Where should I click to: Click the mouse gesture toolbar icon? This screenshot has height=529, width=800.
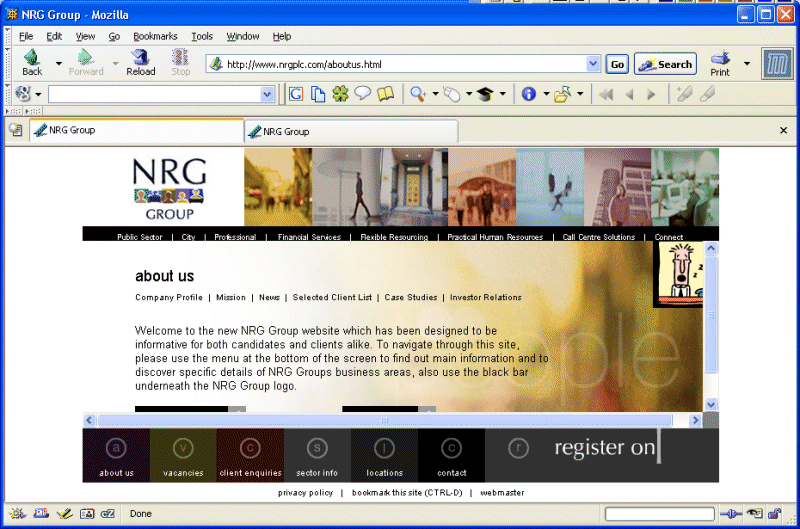click(x=452, y=94)
